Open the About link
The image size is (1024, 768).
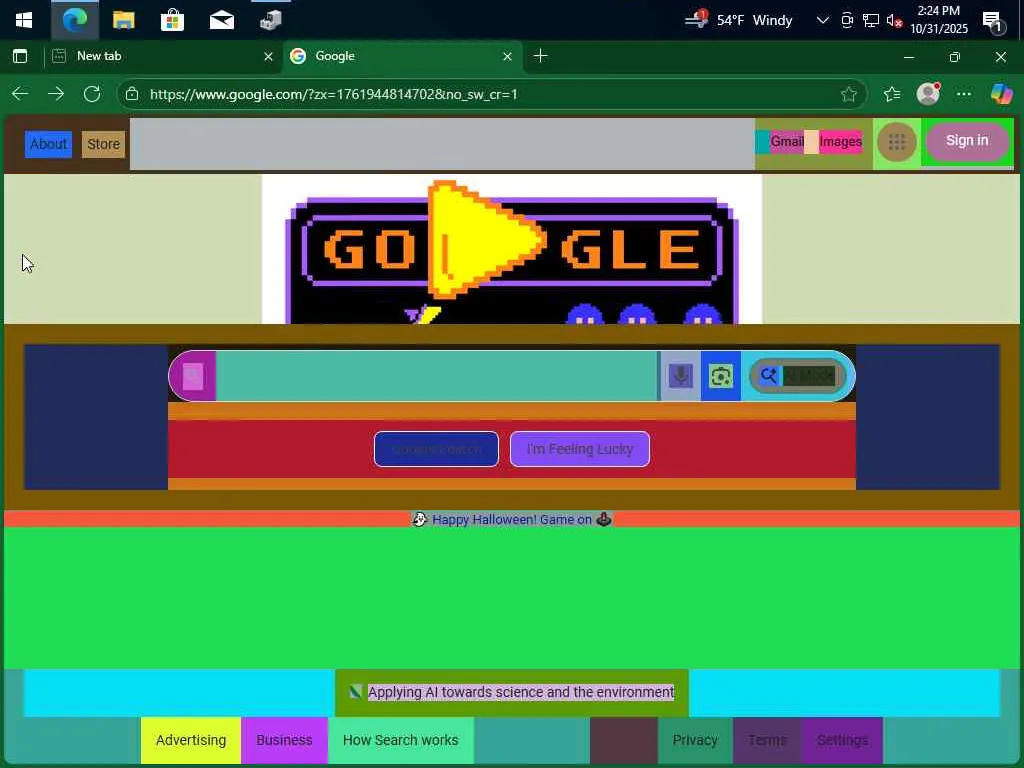(x=48, y=144)
